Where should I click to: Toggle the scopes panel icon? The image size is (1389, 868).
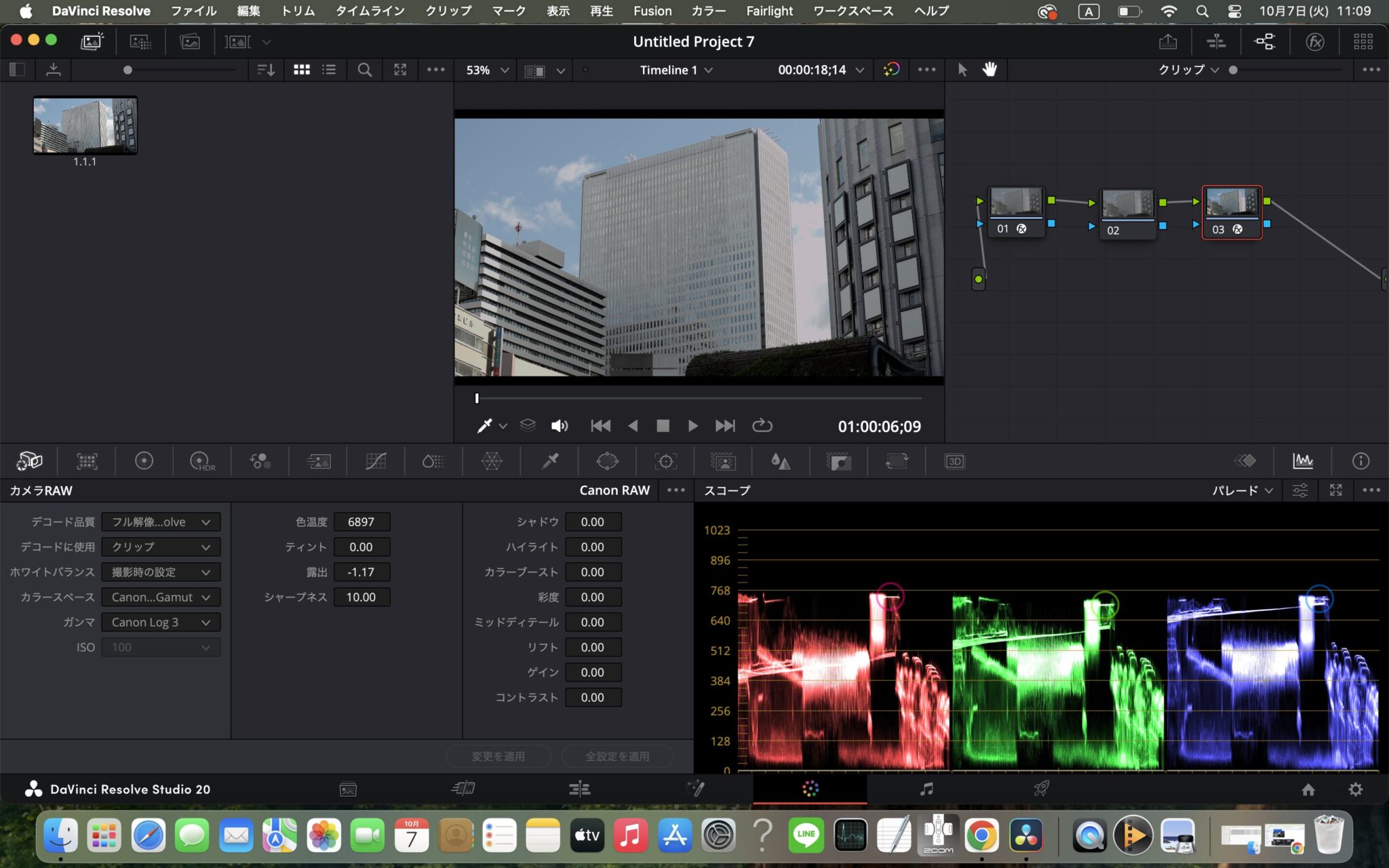[1303, 462]
